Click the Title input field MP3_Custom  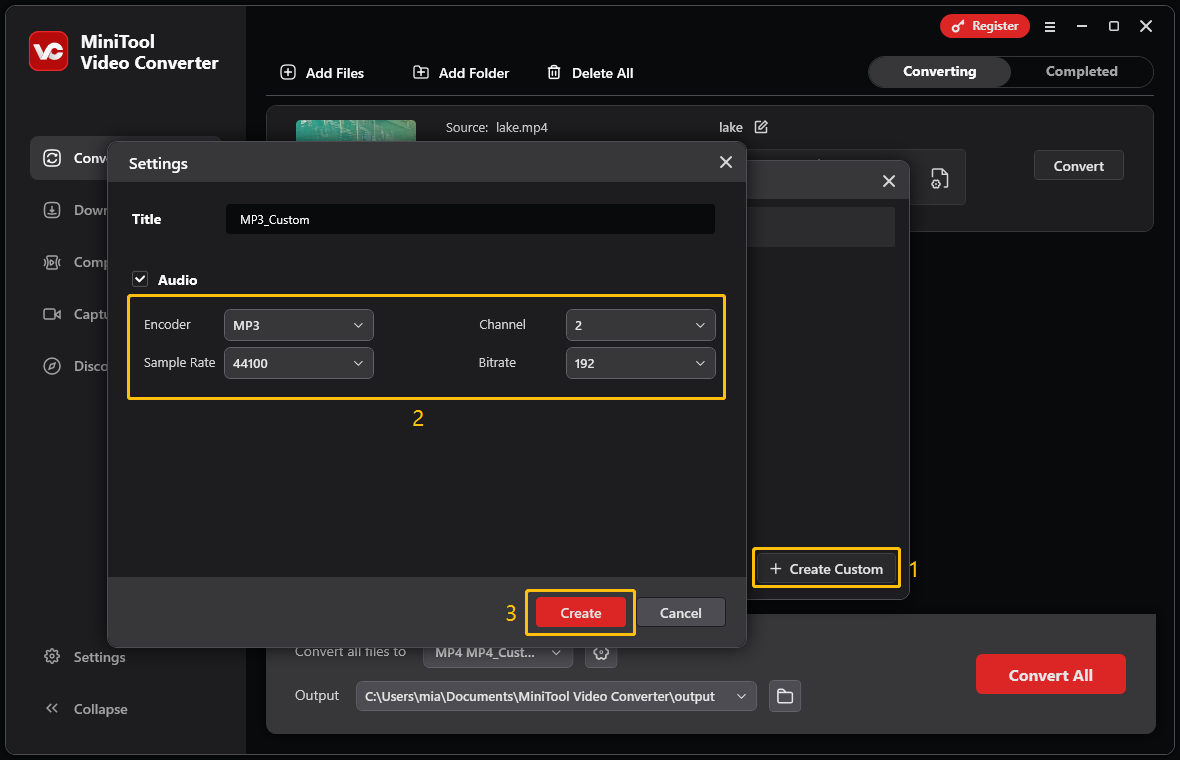470,219
